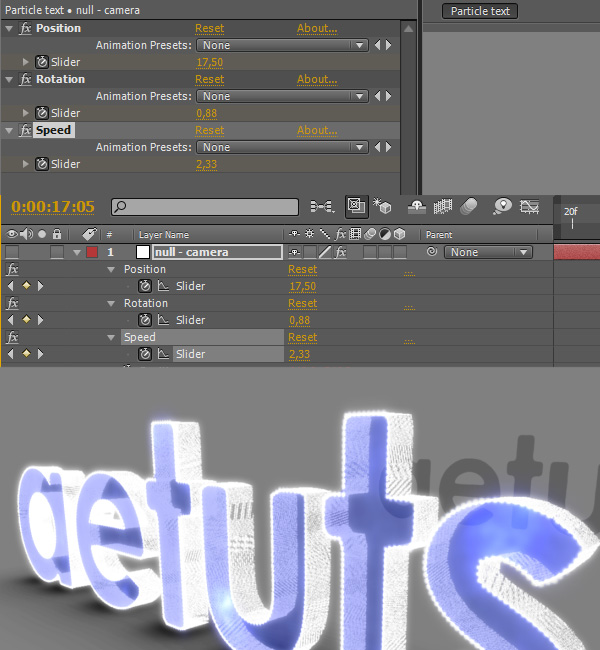Toggle hide shy layers button

click(417, 206)
